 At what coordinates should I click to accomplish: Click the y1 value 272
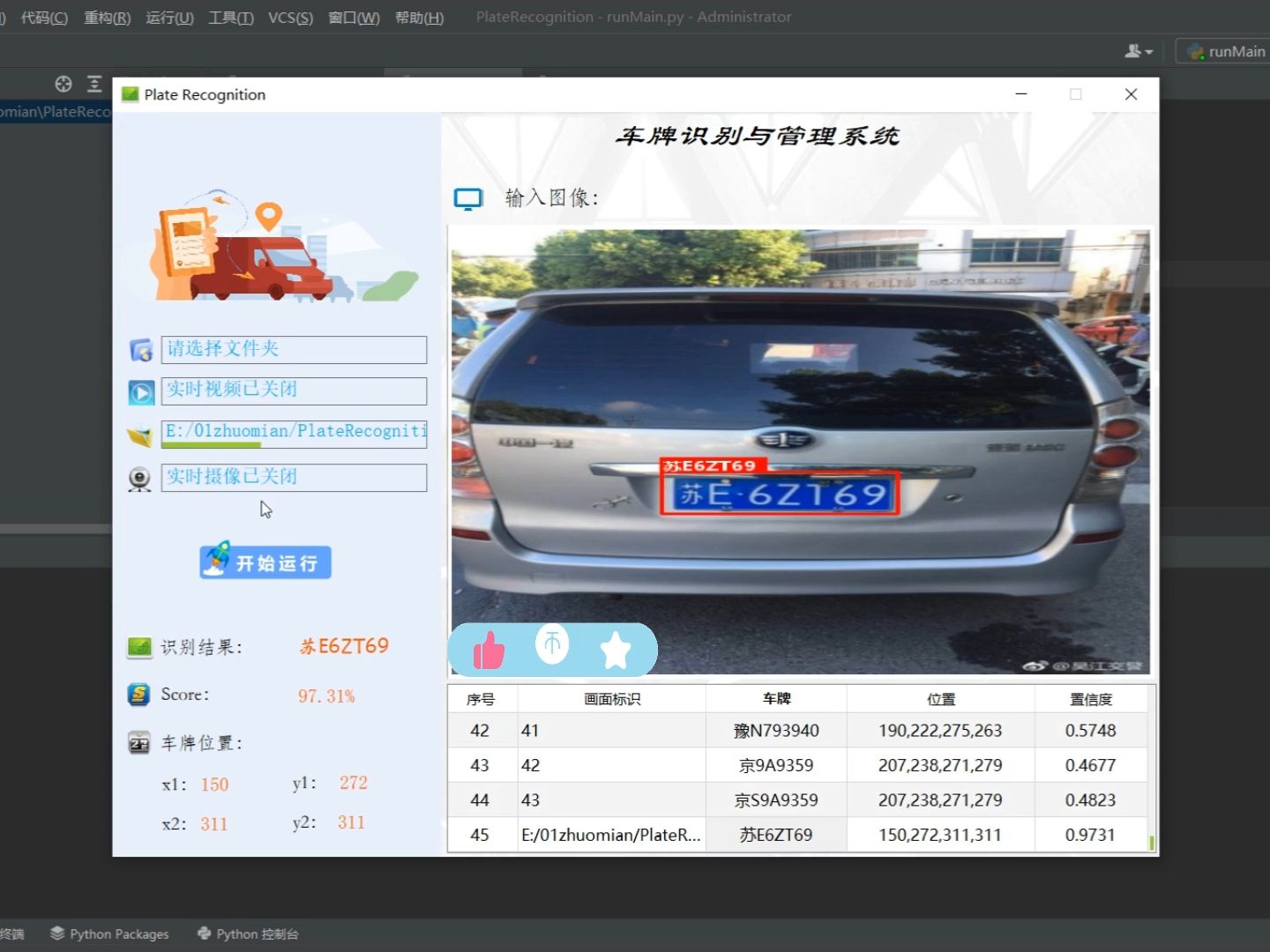(x=354, y=783)
